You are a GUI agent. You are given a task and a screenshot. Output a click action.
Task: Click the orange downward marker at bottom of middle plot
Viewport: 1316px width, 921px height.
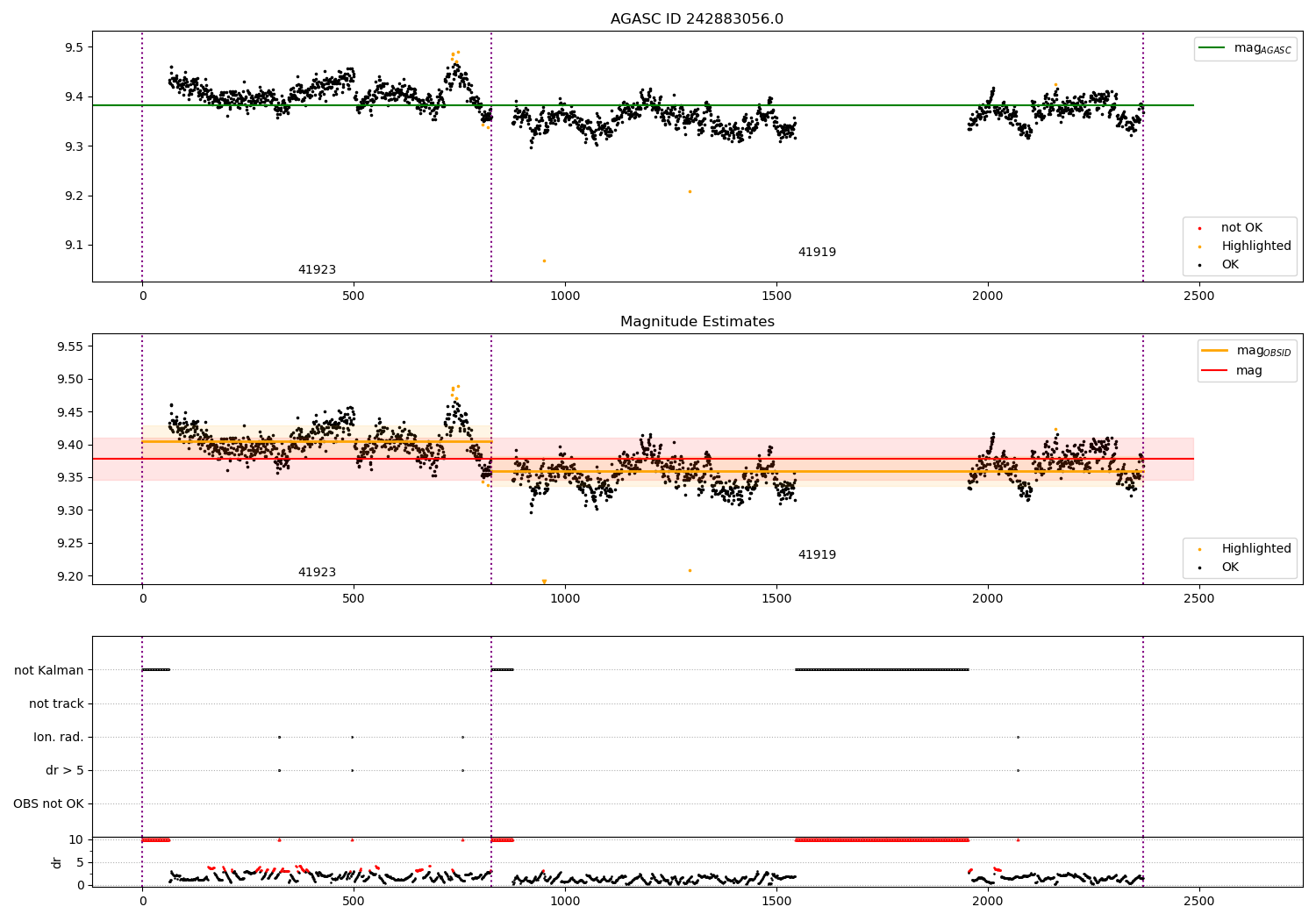point(544,582)
